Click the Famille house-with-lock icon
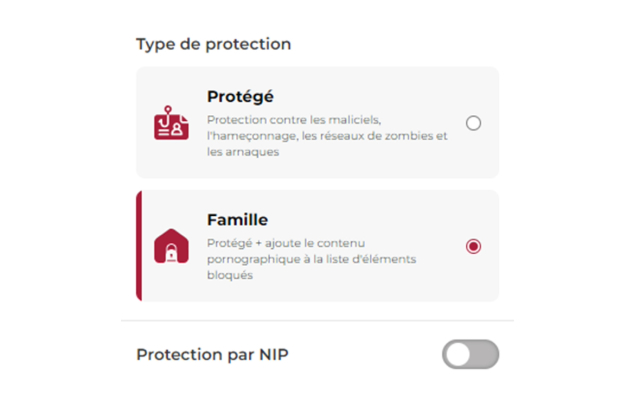Image resolution: width=640 pixels, height=400 pixels. click(x=171, y=246)
